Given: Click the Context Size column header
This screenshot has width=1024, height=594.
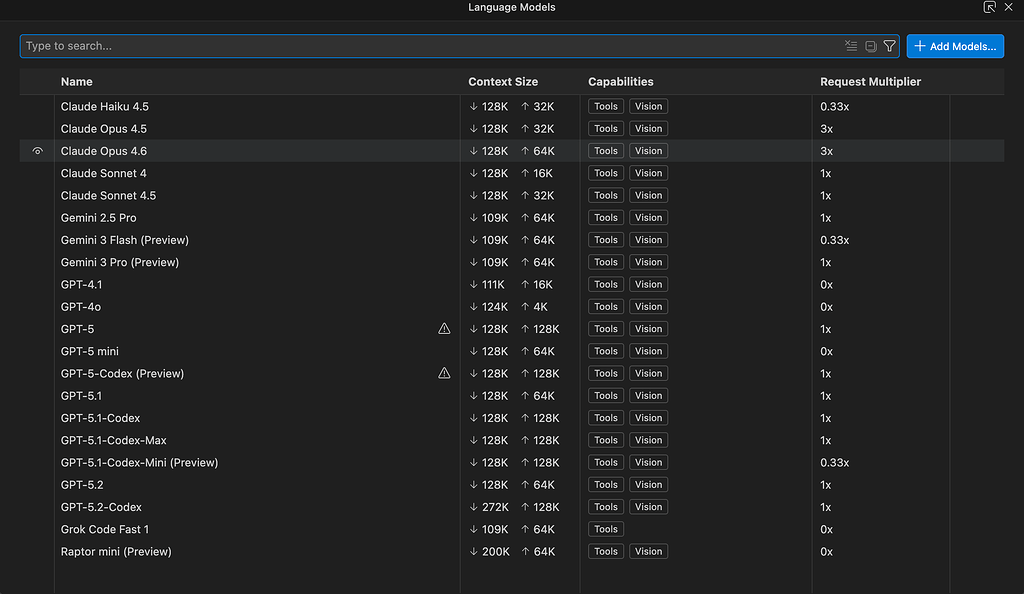Looking at the screenshot, I should pos(503,82).
